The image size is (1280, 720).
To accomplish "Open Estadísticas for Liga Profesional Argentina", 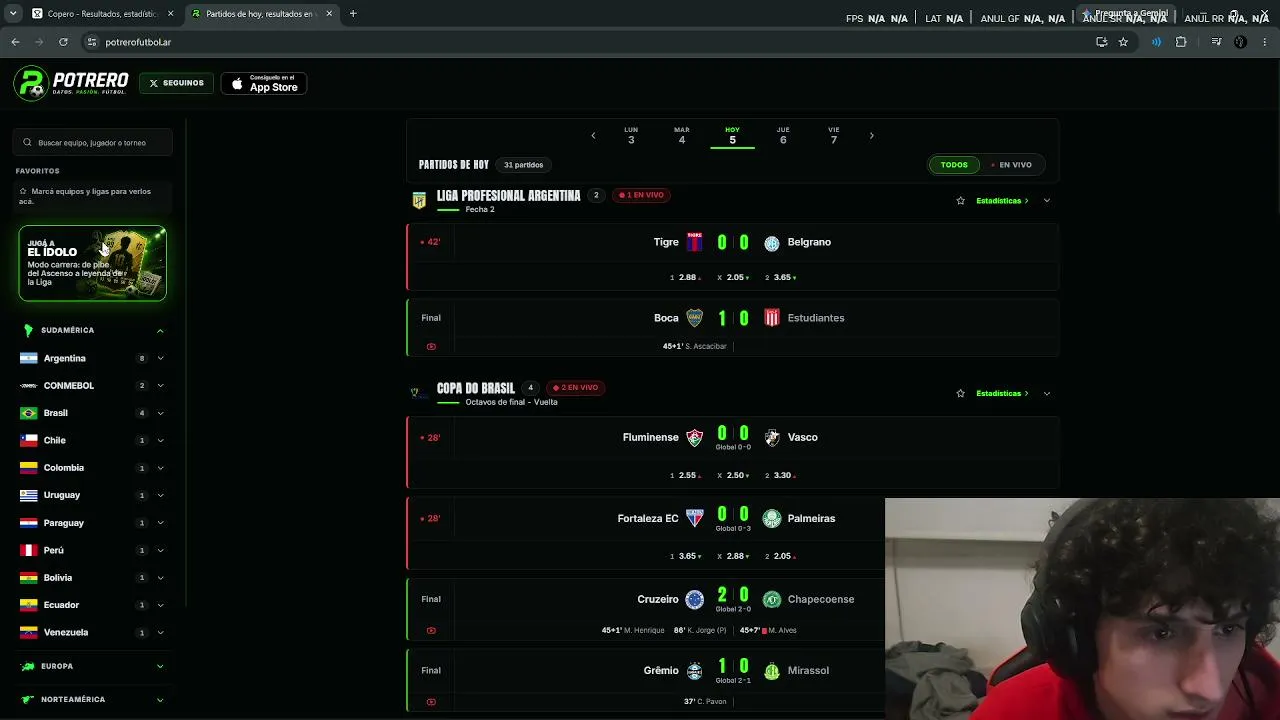I will coord(1002,201).
